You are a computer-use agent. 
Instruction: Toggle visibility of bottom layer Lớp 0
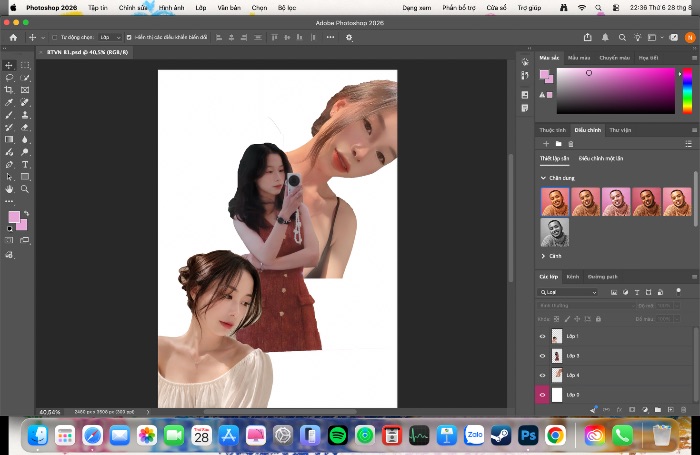[542, 395]
